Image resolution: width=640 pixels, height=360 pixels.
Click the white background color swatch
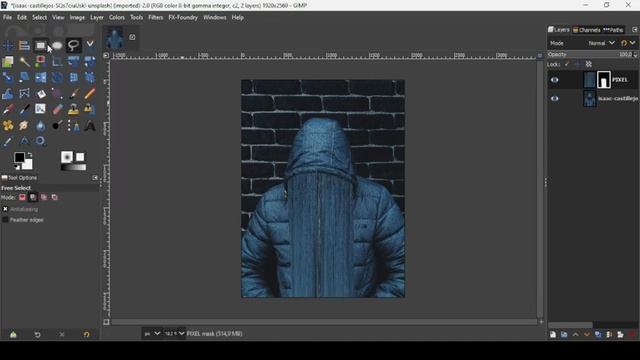[x=27, y=164]
